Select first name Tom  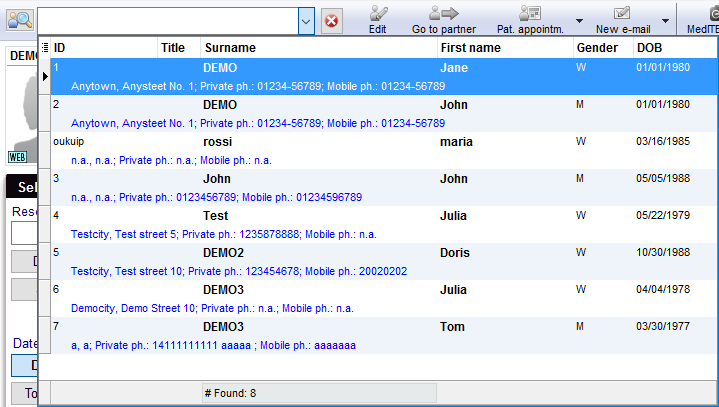click(x=452, y=327)
